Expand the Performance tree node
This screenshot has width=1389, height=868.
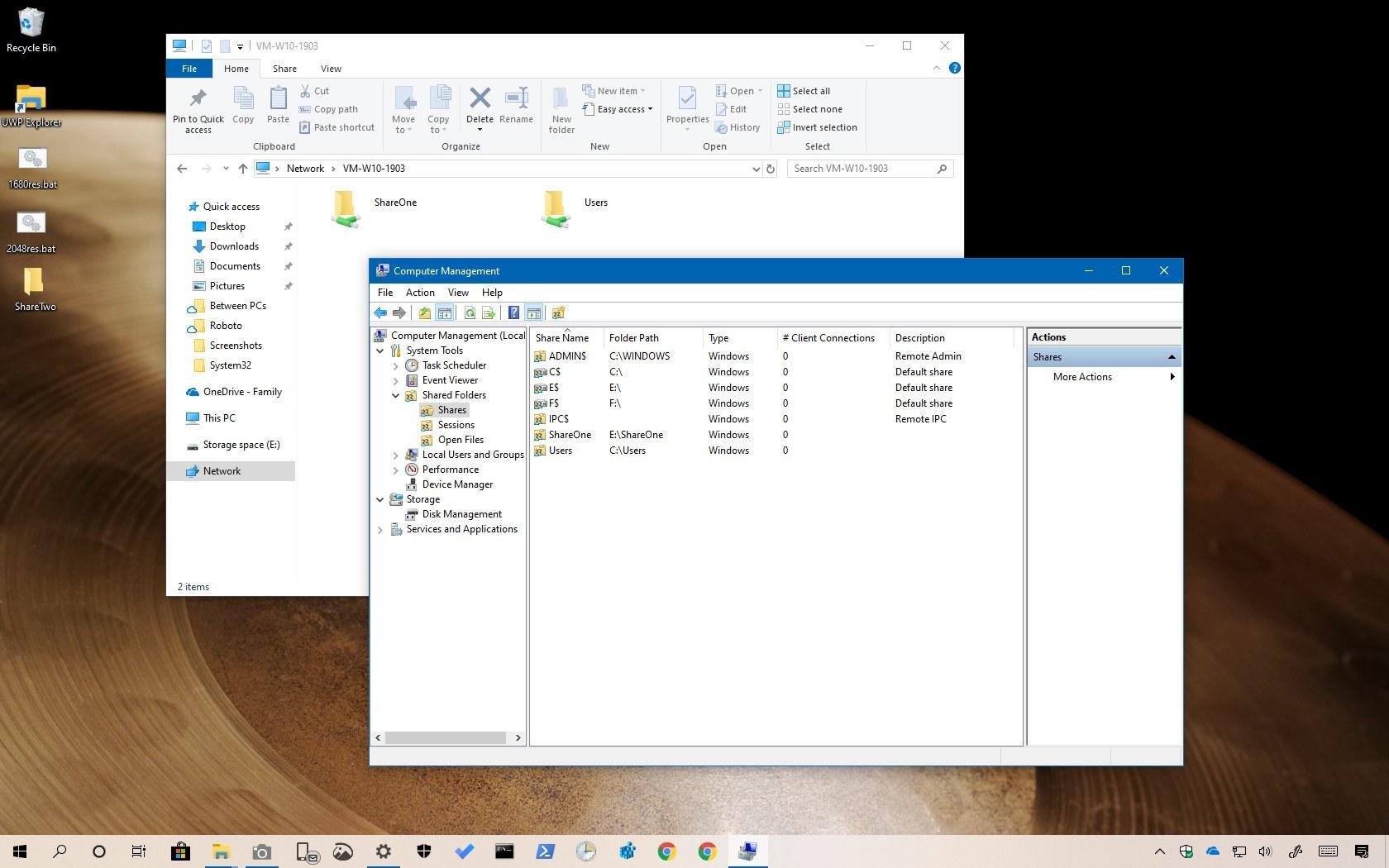pyautogui.click(x=396, y=470)
